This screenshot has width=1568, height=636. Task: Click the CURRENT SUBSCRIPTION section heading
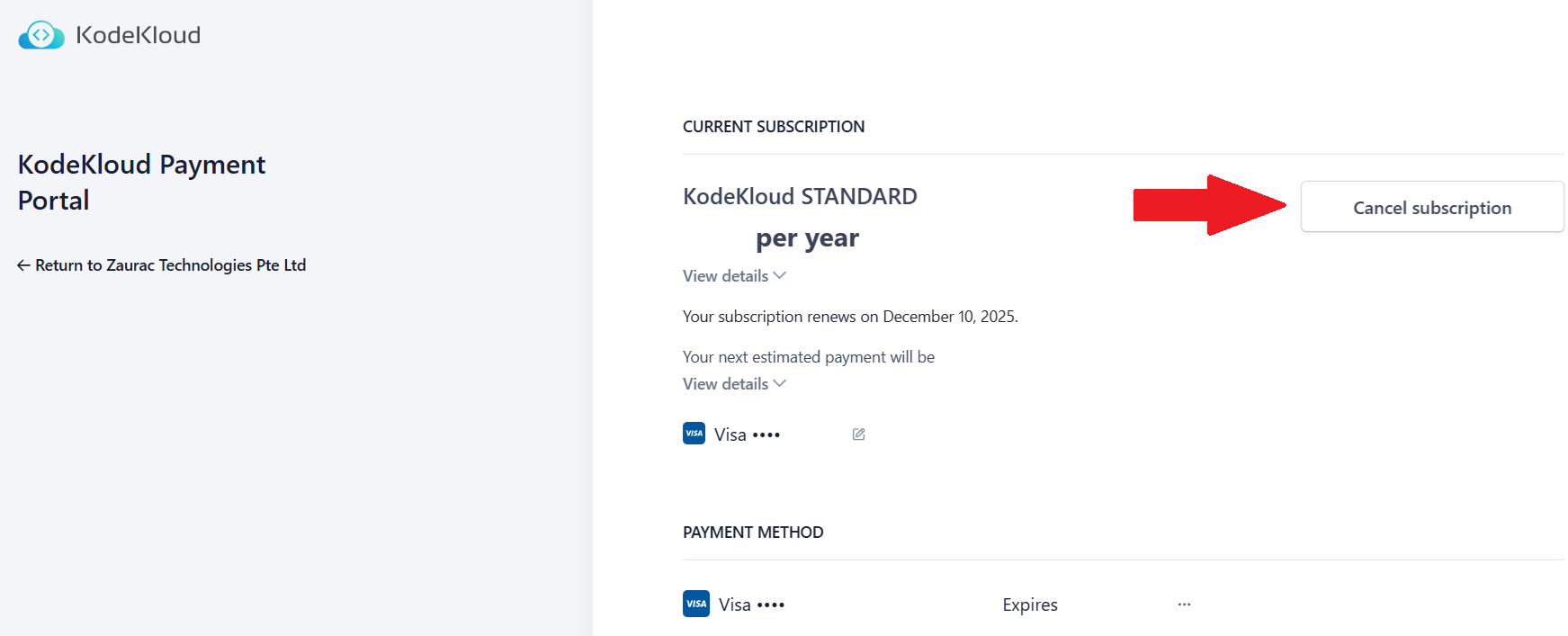pos(773,127)
